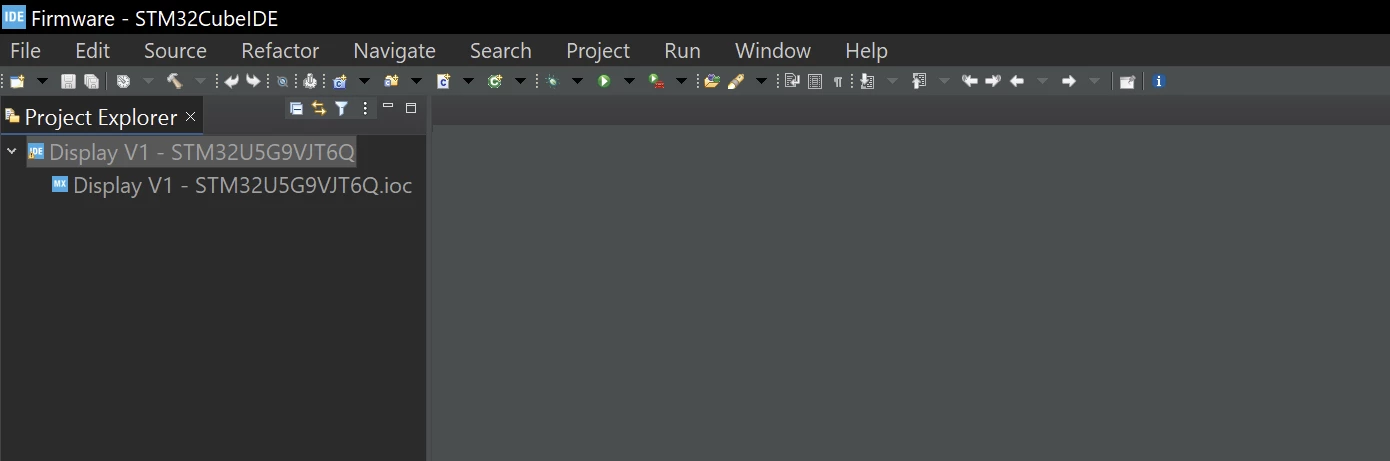Screen dimensions: 1390x461
Task: Open the Refactor menu
Action: pos(280,51)
